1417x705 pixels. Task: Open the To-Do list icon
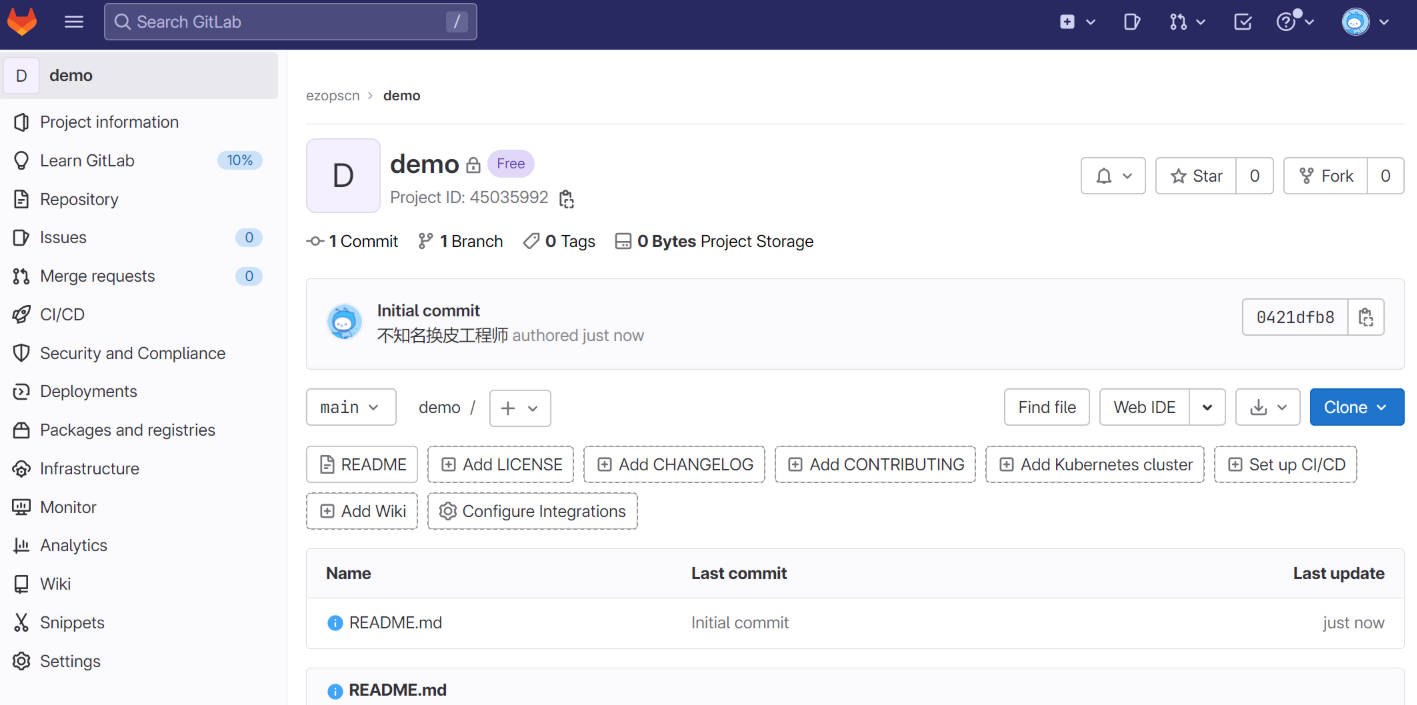tap(1243, 22)
